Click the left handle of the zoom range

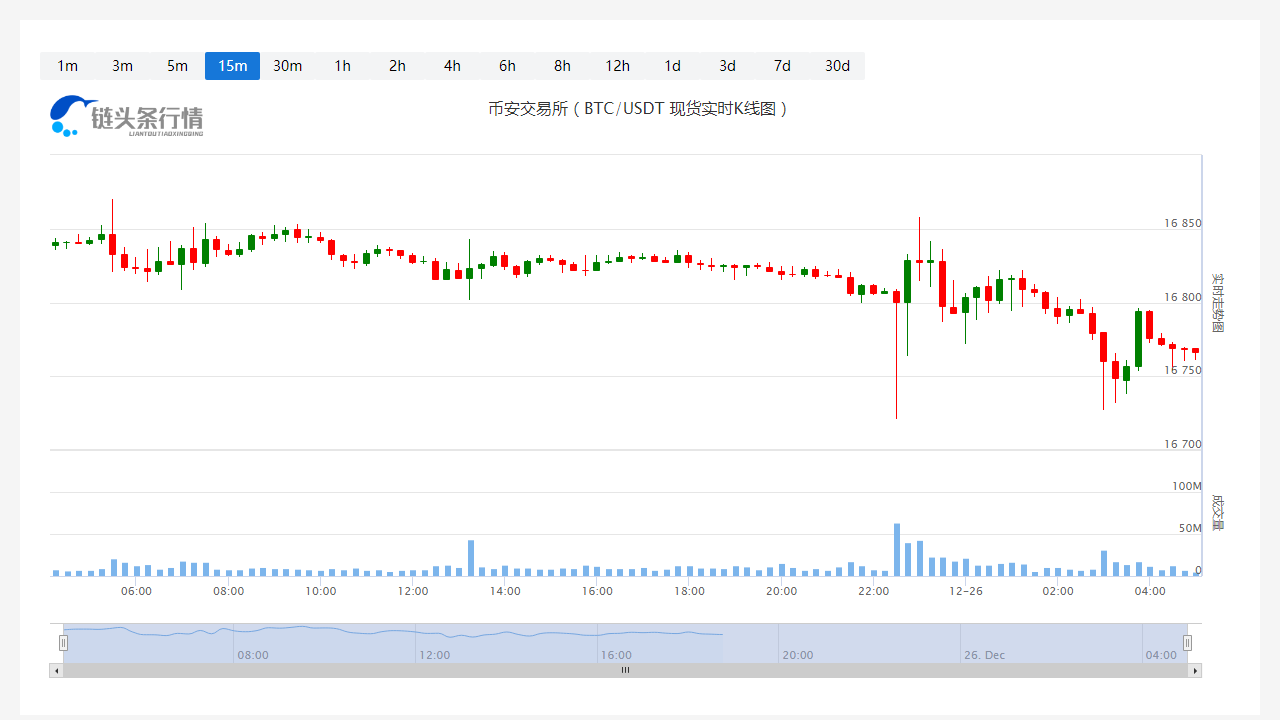[x=63, y=643]
